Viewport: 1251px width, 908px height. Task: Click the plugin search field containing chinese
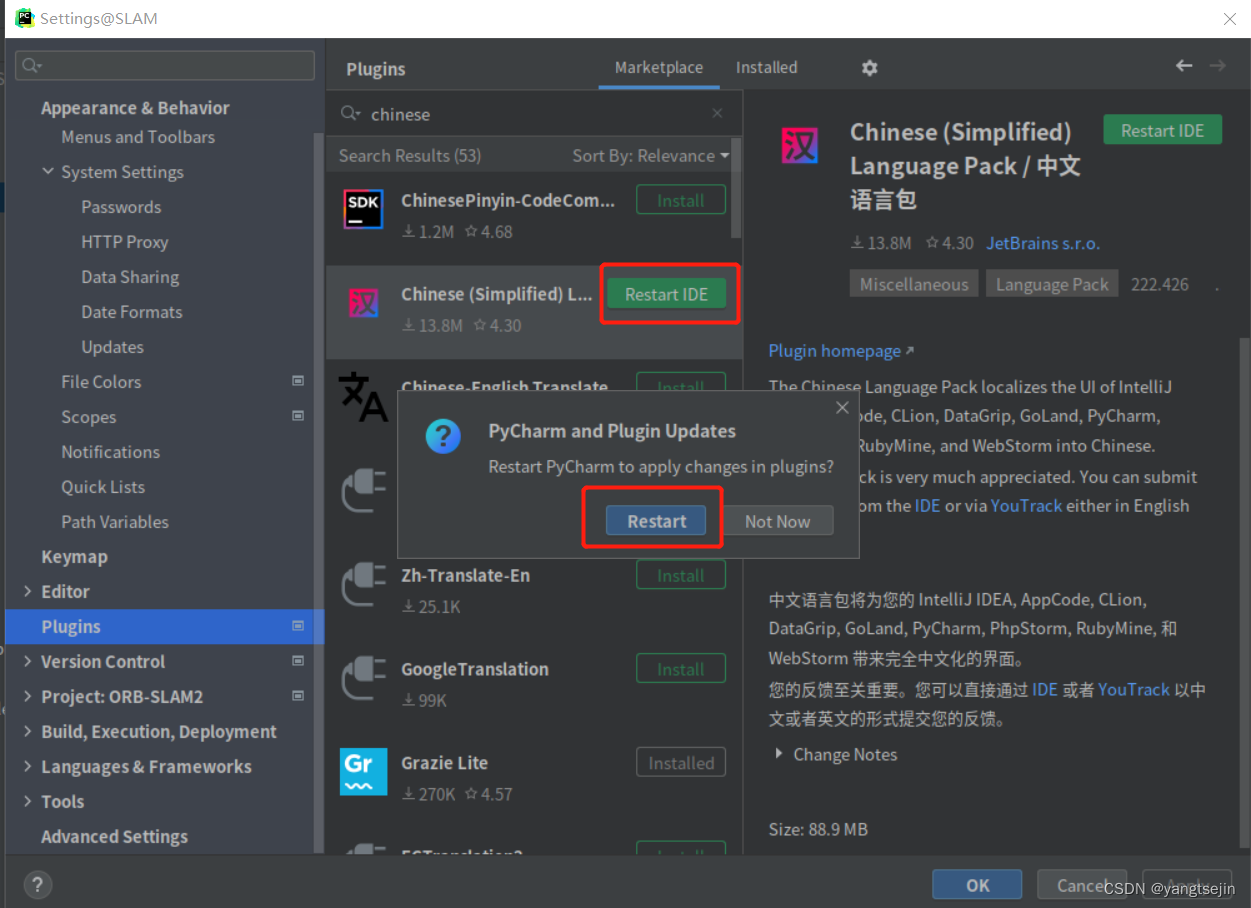[x=536, y=114]
